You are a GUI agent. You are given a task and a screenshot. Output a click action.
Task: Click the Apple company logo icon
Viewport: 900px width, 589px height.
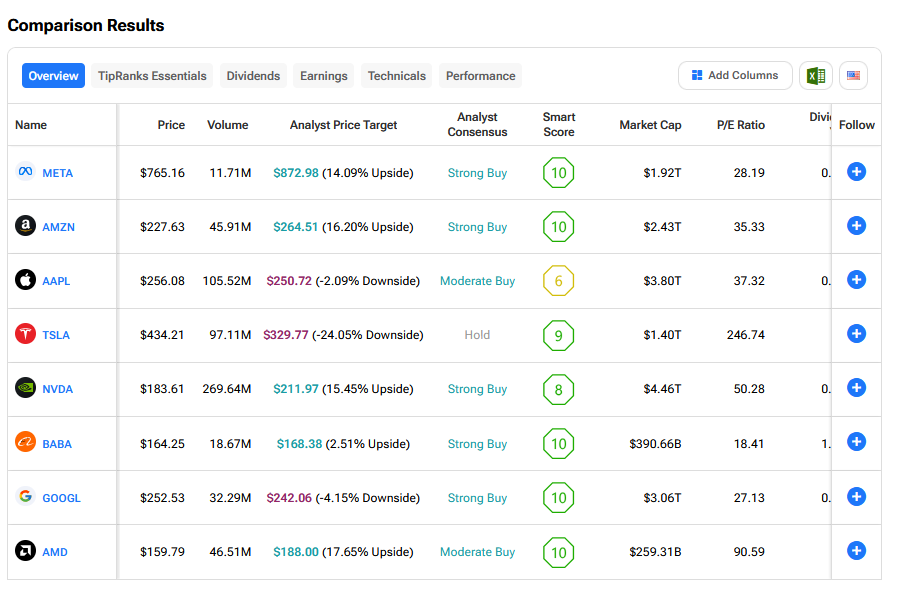(x=25, y=280)
